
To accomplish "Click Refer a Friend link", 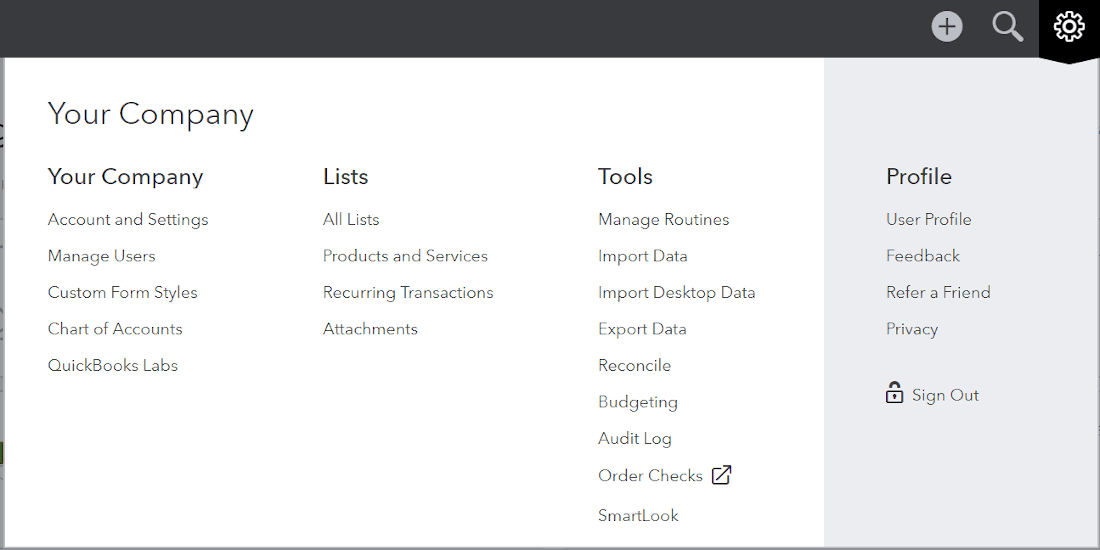I will click(939, 293).
